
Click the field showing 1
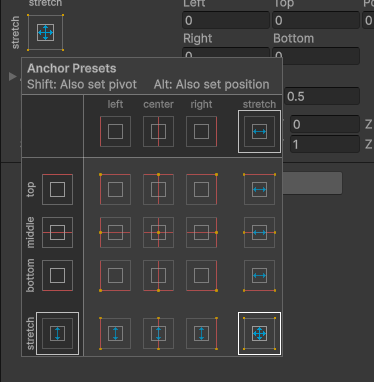point(325,144)
